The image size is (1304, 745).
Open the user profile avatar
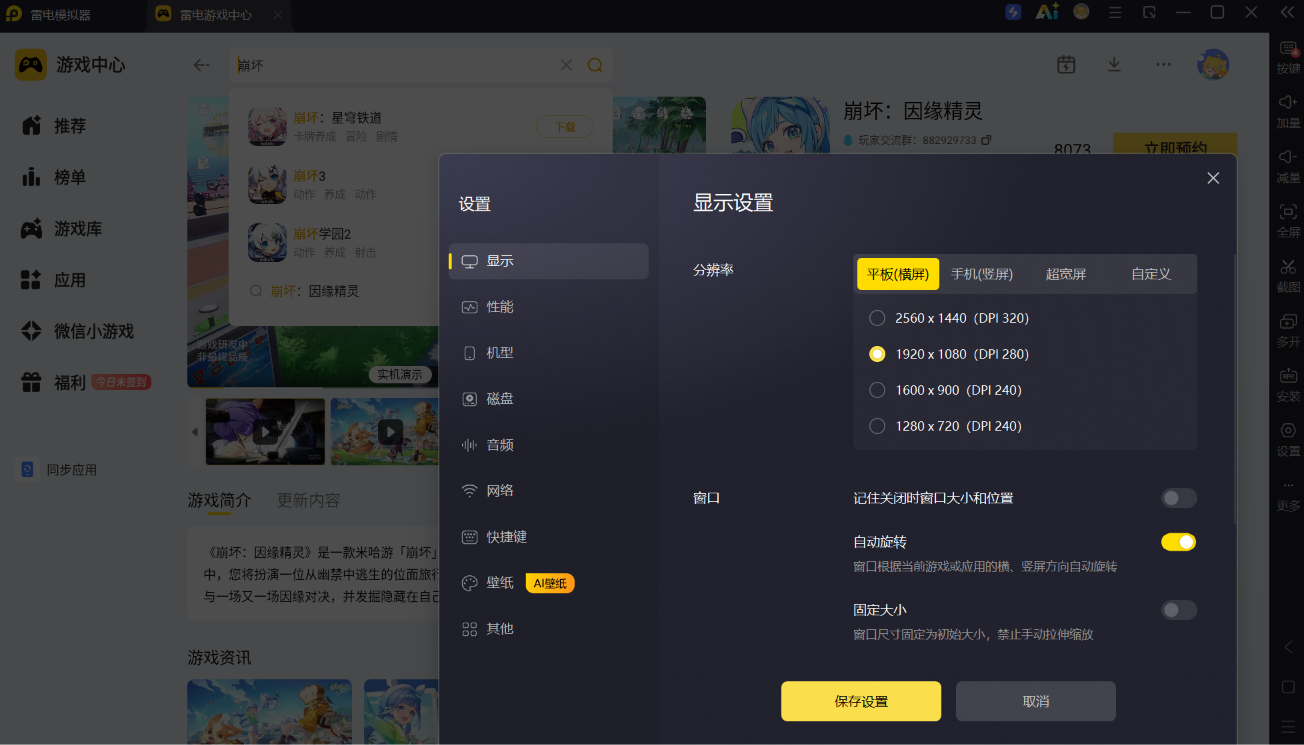point(1213,64)
